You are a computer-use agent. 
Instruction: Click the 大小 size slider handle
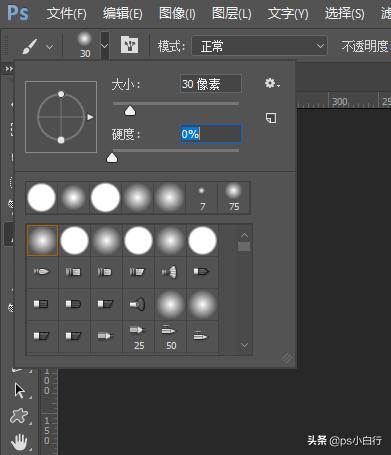130,111
